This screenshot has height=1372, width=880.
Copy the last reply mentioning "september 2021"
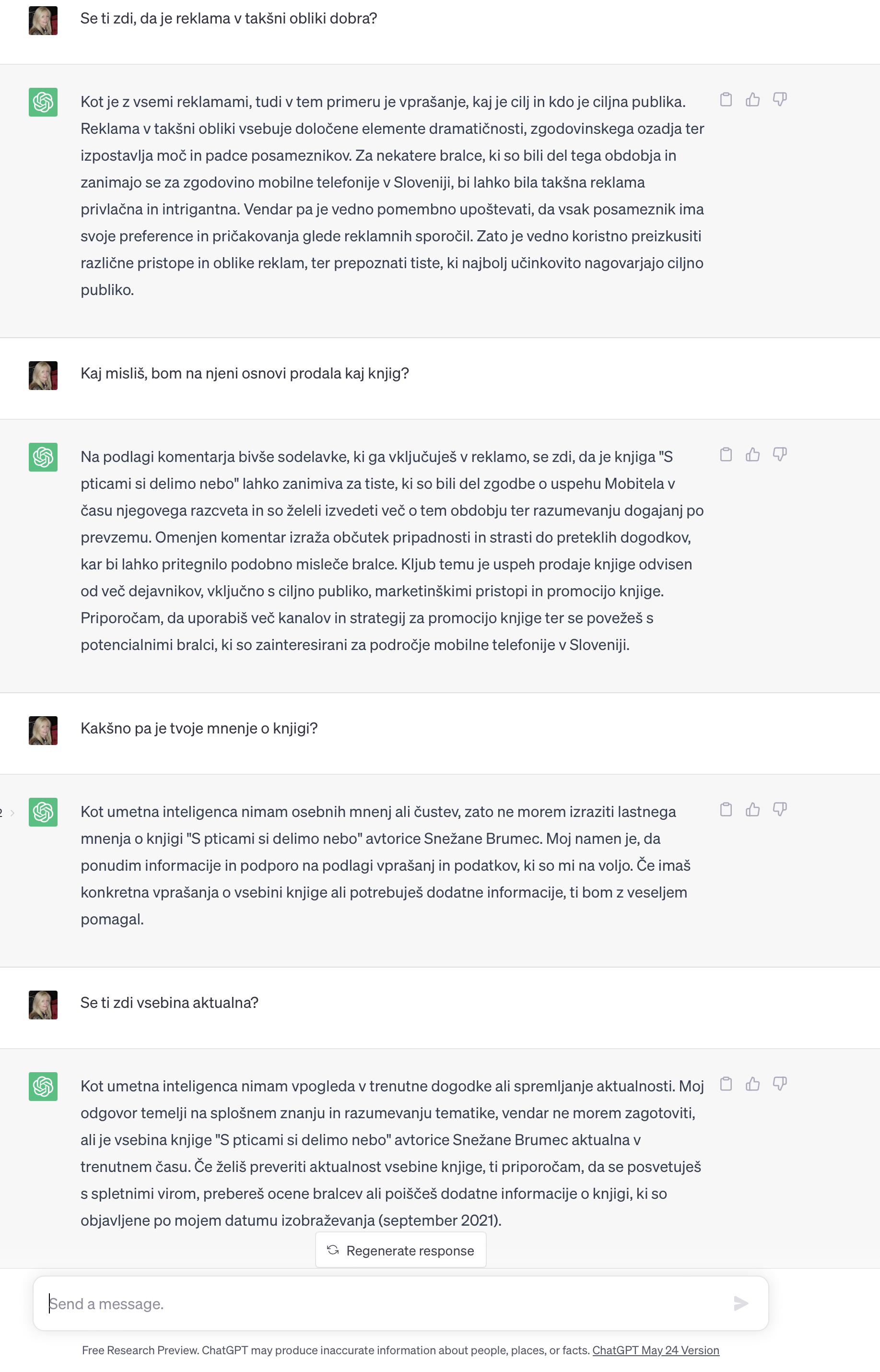point(726,1084)
